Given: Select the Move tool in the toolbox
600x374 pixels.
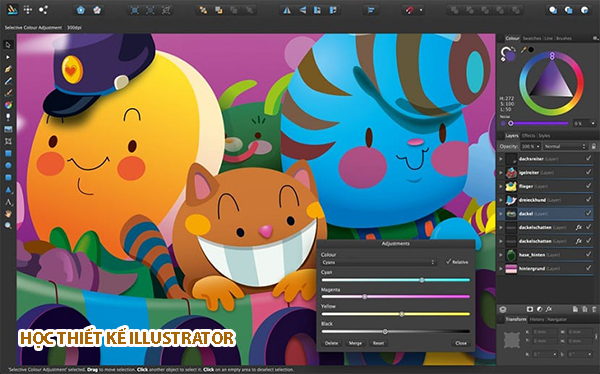Looking at the screenshot, I should click(8, 45).
